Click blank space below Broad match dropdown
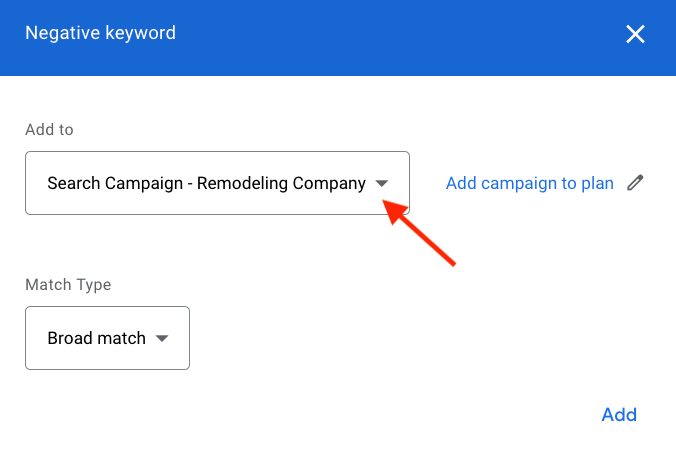Viewport: 676px width, 454px height. tap(107, 410)
